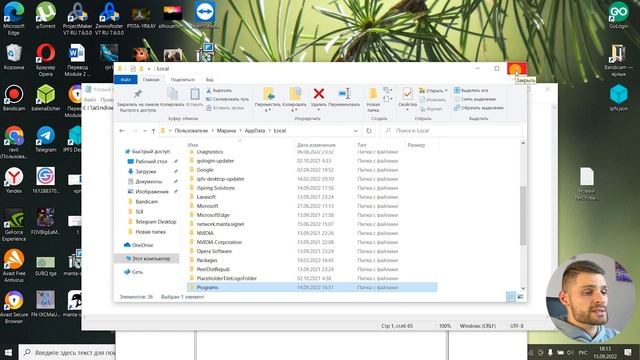Click the Поиск в Local search field
This screenshot has height=360, width=640.
pyautogui.click(x=451, y=131)
